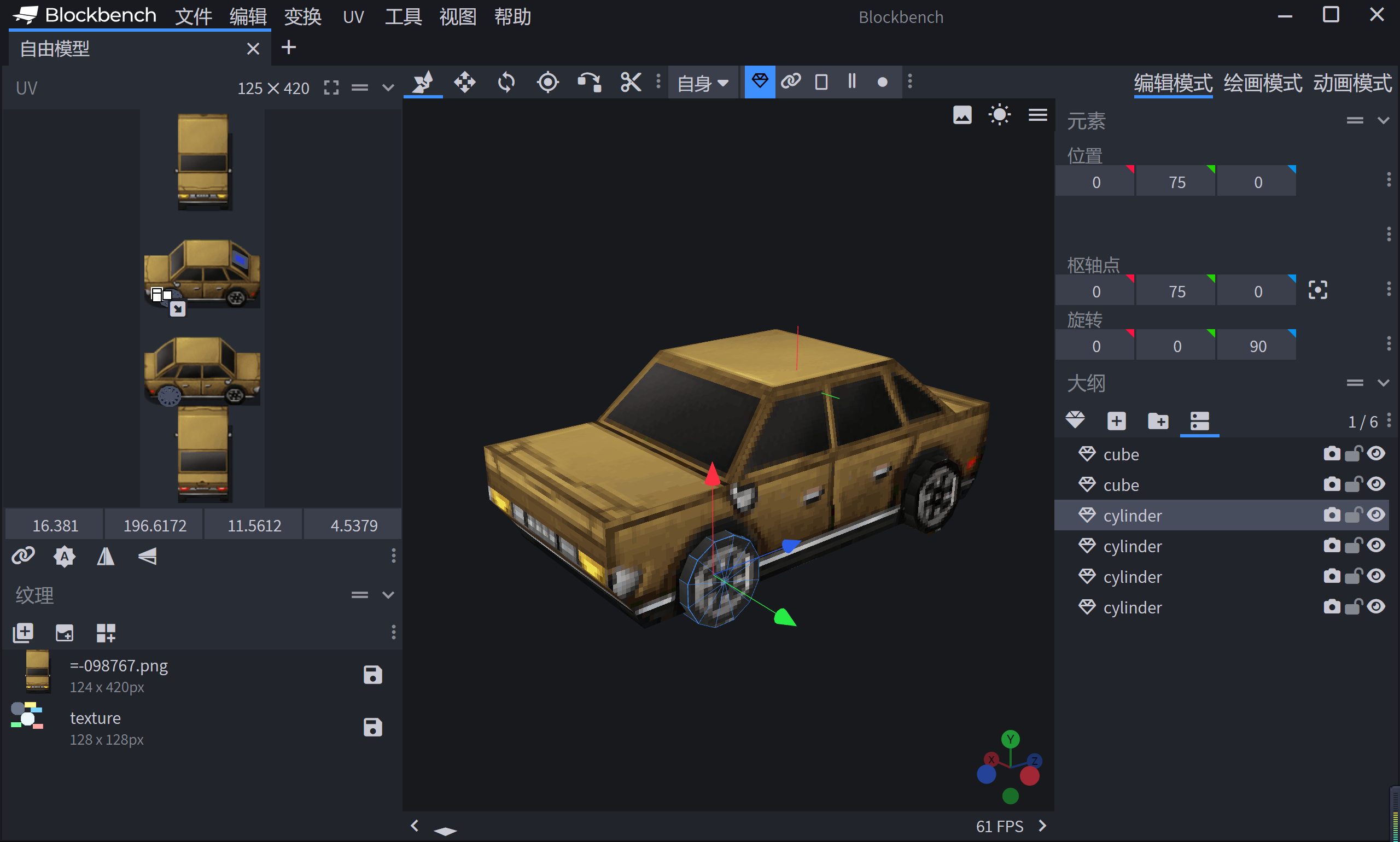Collapse the 元素 panel

coord(1384,120)
